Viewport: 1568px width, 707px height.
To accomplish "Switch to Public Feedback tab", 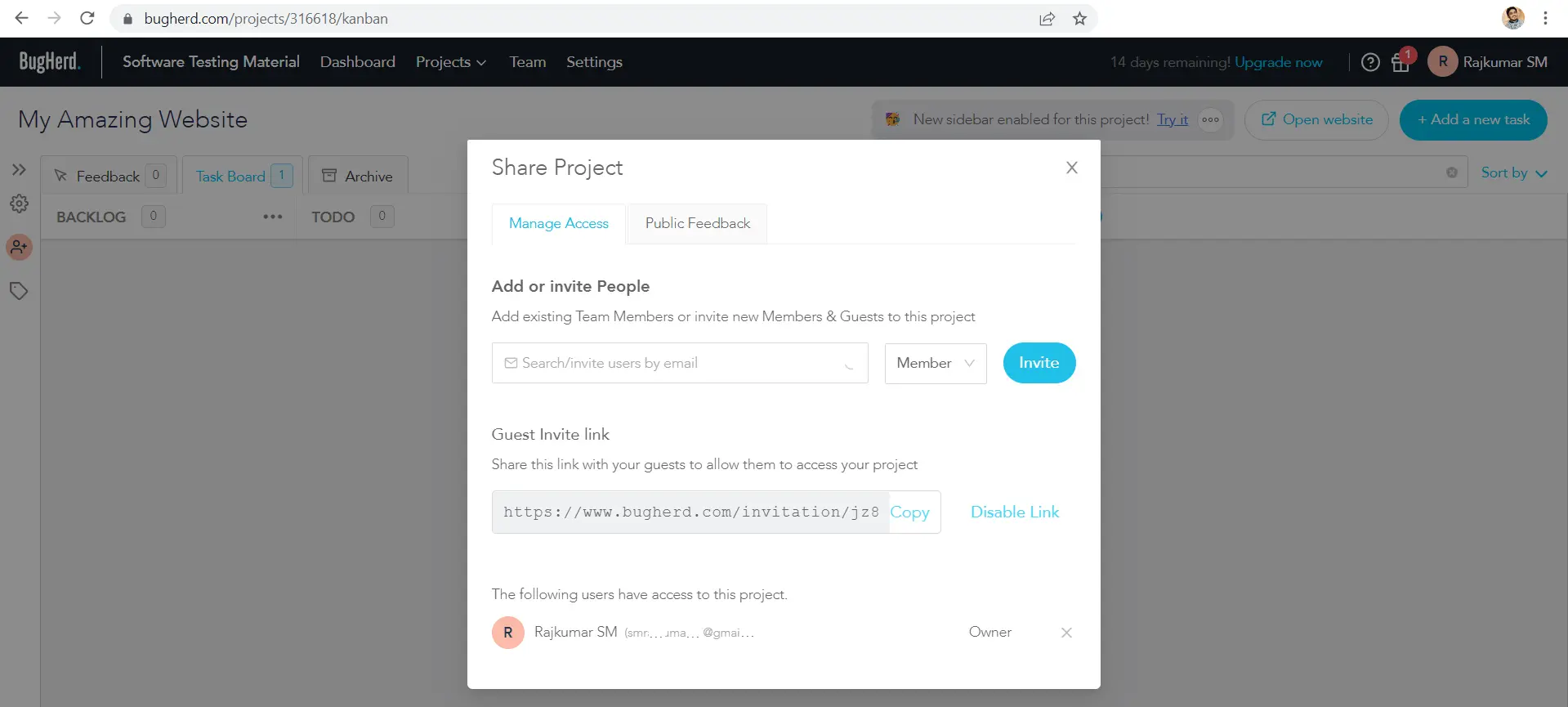I will (697, 223).
